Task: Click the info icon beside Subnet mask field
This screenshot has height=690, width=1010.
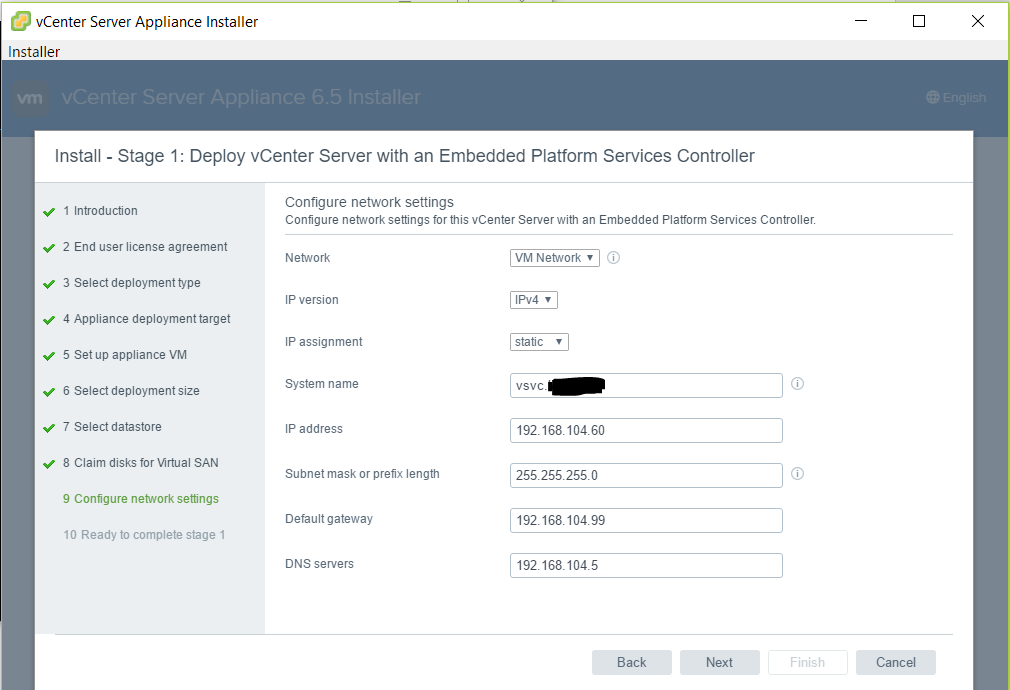Action: pyautogui.click(x=797, y=474)
